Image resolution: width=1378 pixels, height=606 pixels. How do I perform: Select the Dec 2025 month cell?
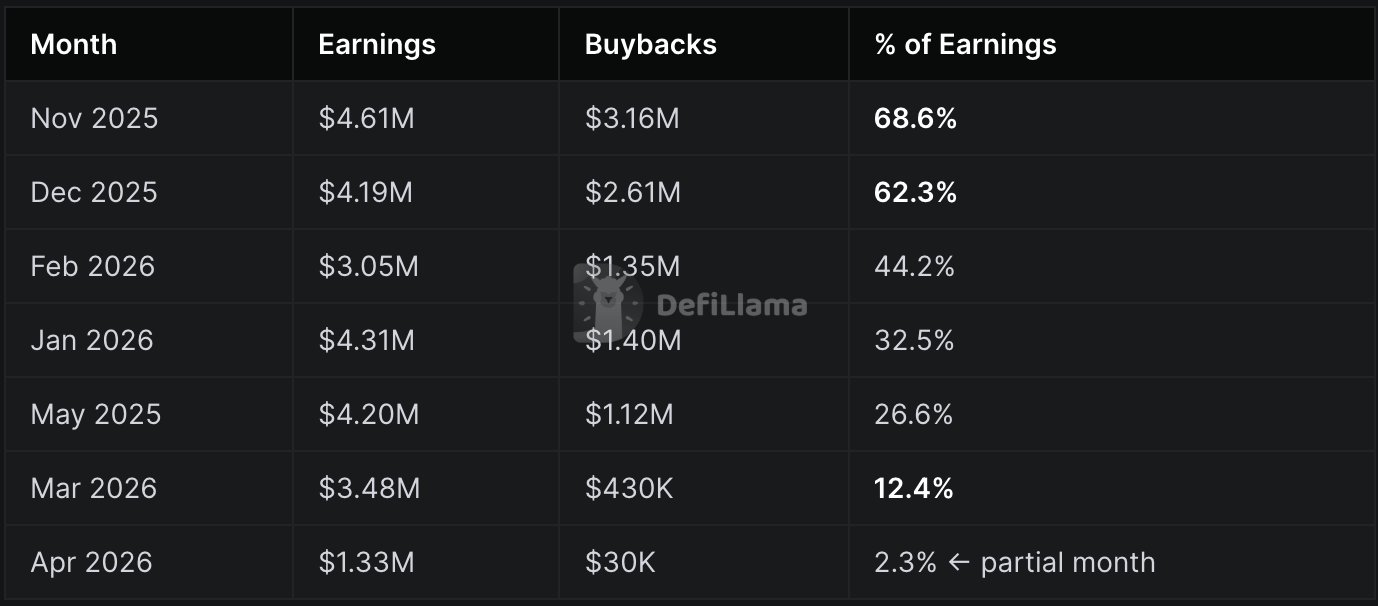click(94, 193)
